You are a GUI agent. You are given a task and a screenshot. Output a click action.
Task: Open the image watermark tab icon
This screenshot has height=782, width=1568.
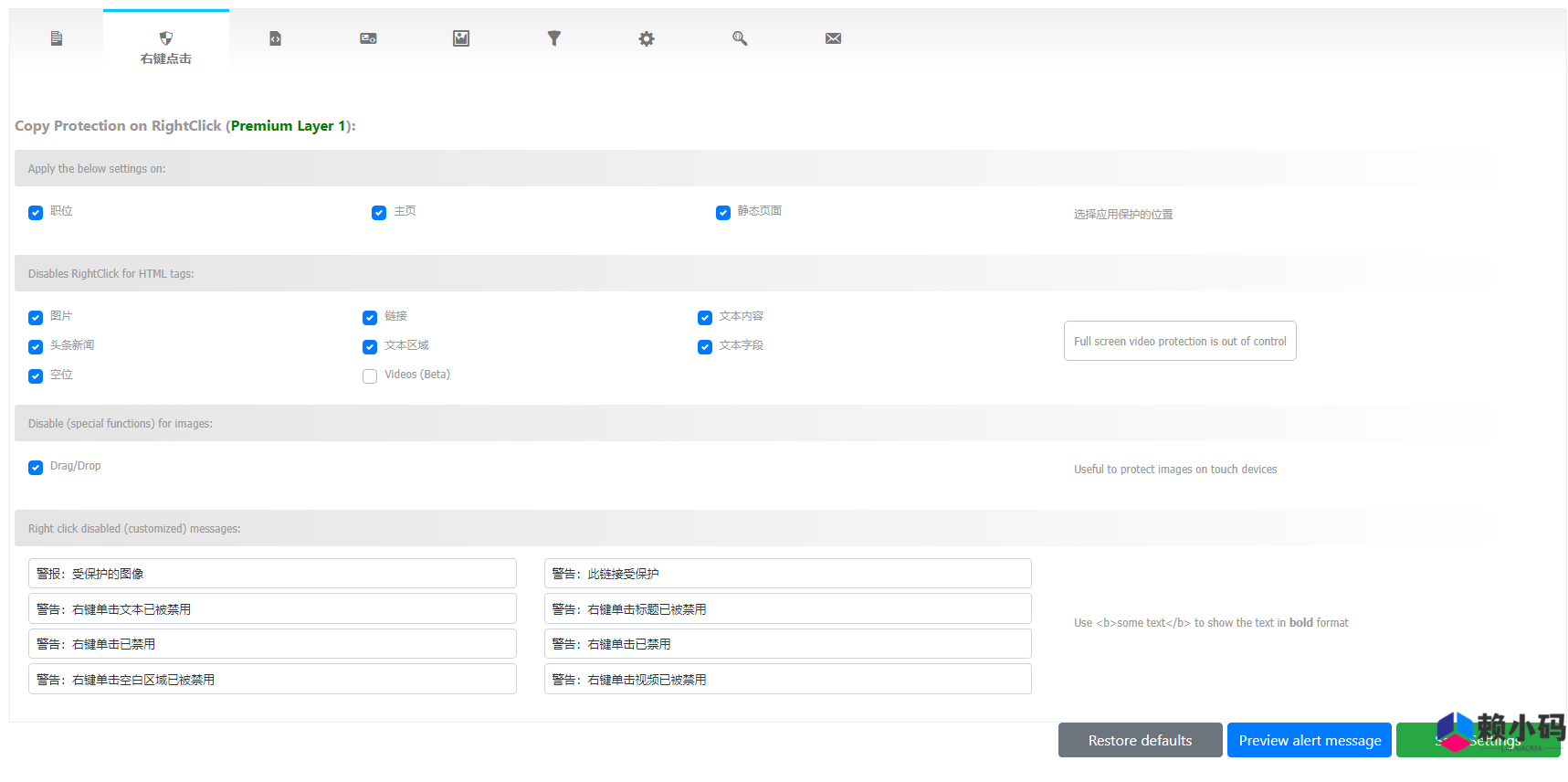(x=368, y=38)
